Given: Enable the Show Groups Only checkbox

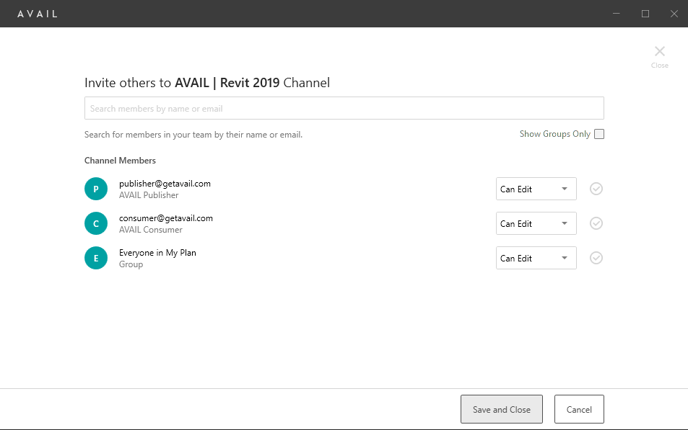Looking at the screenshot, I should pos(599,134).
